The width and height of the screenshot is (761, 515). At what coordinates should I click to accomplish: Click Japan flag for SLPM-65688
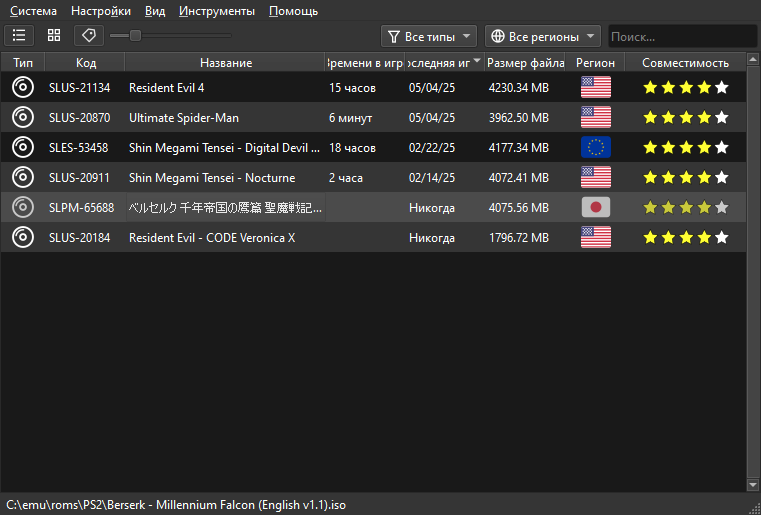point(596,207)
